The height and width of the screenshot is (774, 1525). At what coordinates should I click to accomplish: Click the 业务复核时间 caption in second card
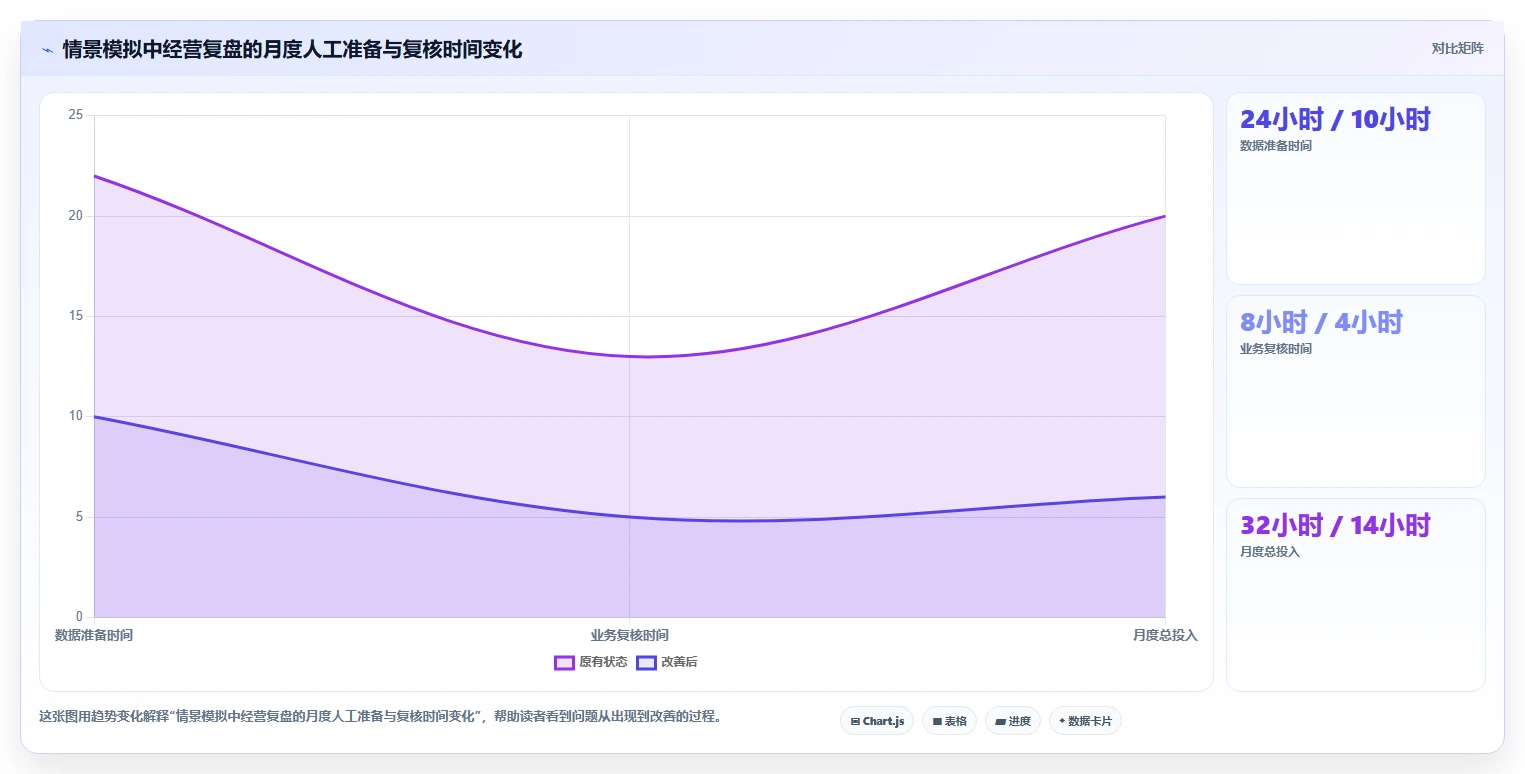point(1276,349)
